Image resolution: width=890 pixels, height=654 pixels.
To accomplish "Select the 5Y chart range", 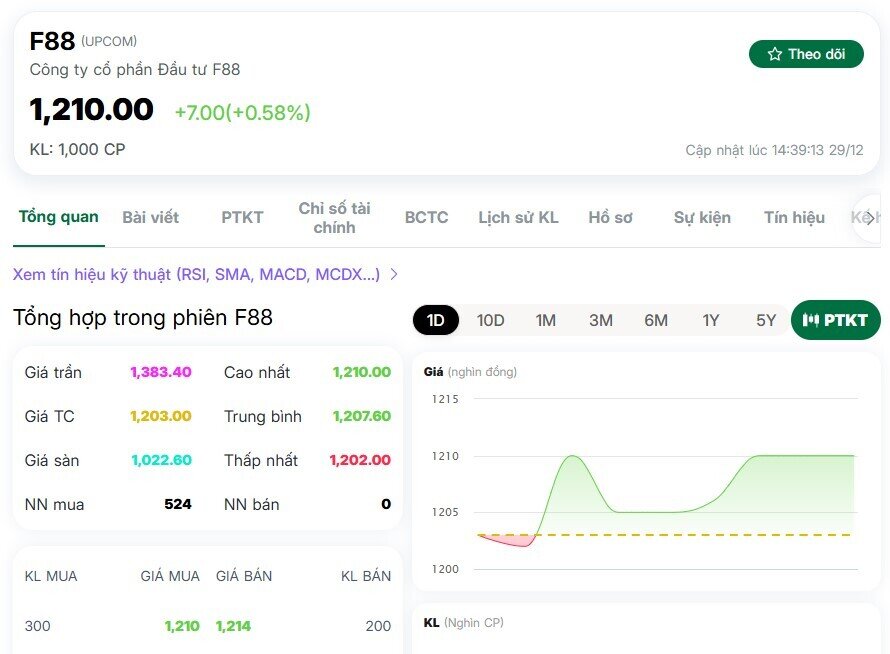I will tap(766, 320).
